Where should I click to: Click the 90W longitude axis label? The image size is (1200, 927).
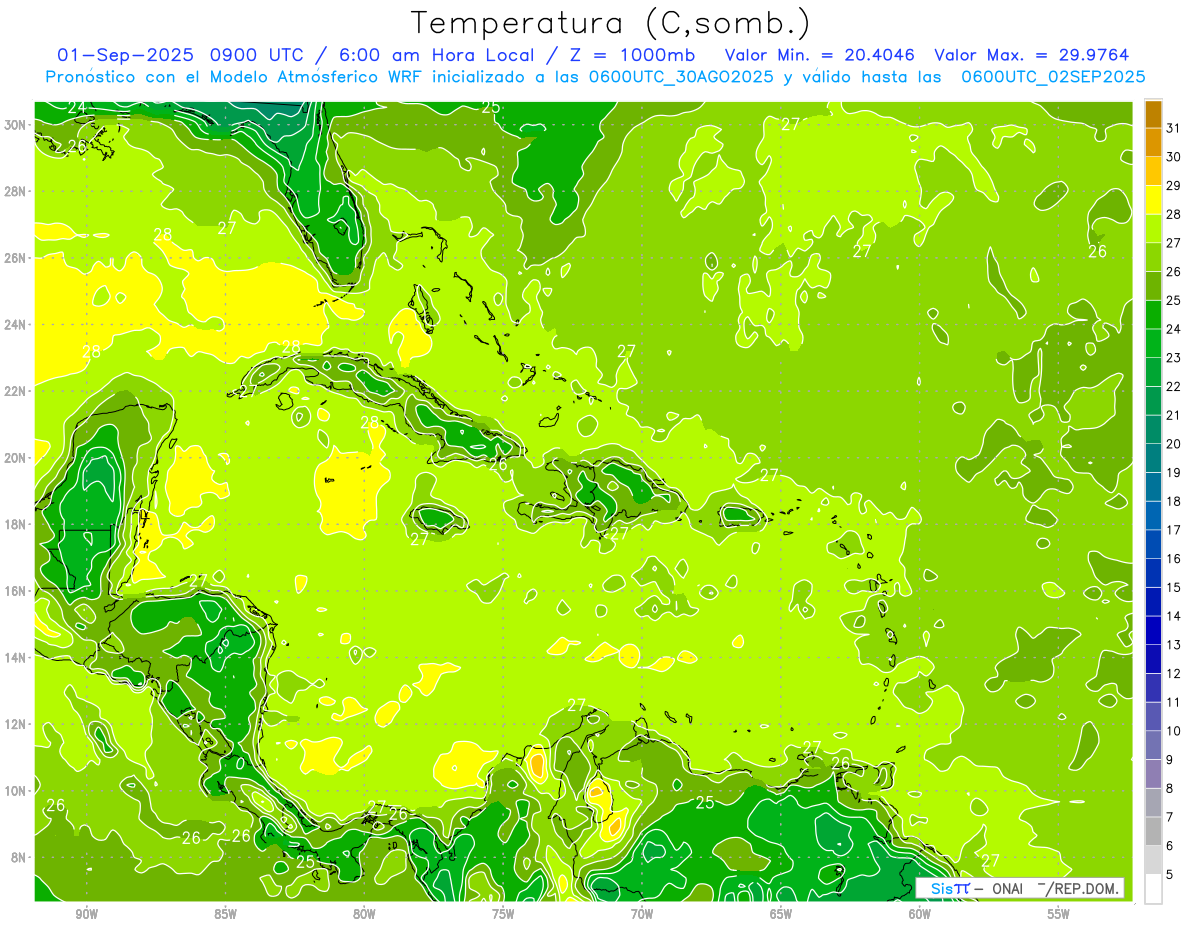(x=86, y=914)
